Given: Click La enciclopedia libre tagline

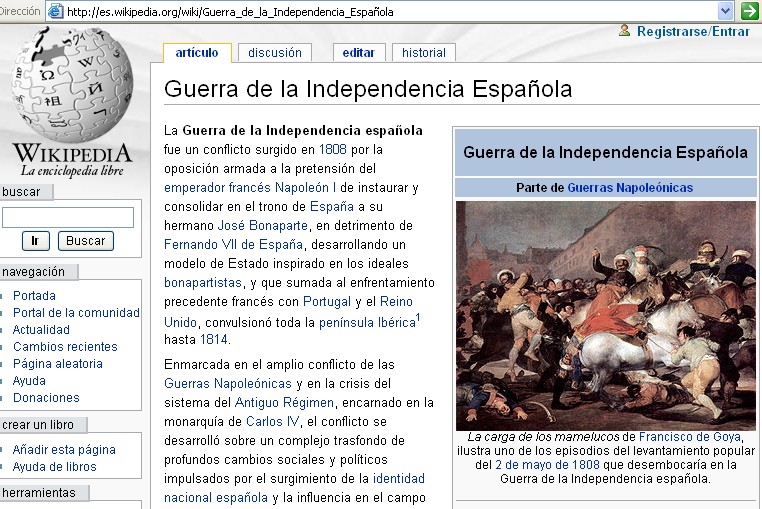Looking at the screenshot, I should pos(72,171).
